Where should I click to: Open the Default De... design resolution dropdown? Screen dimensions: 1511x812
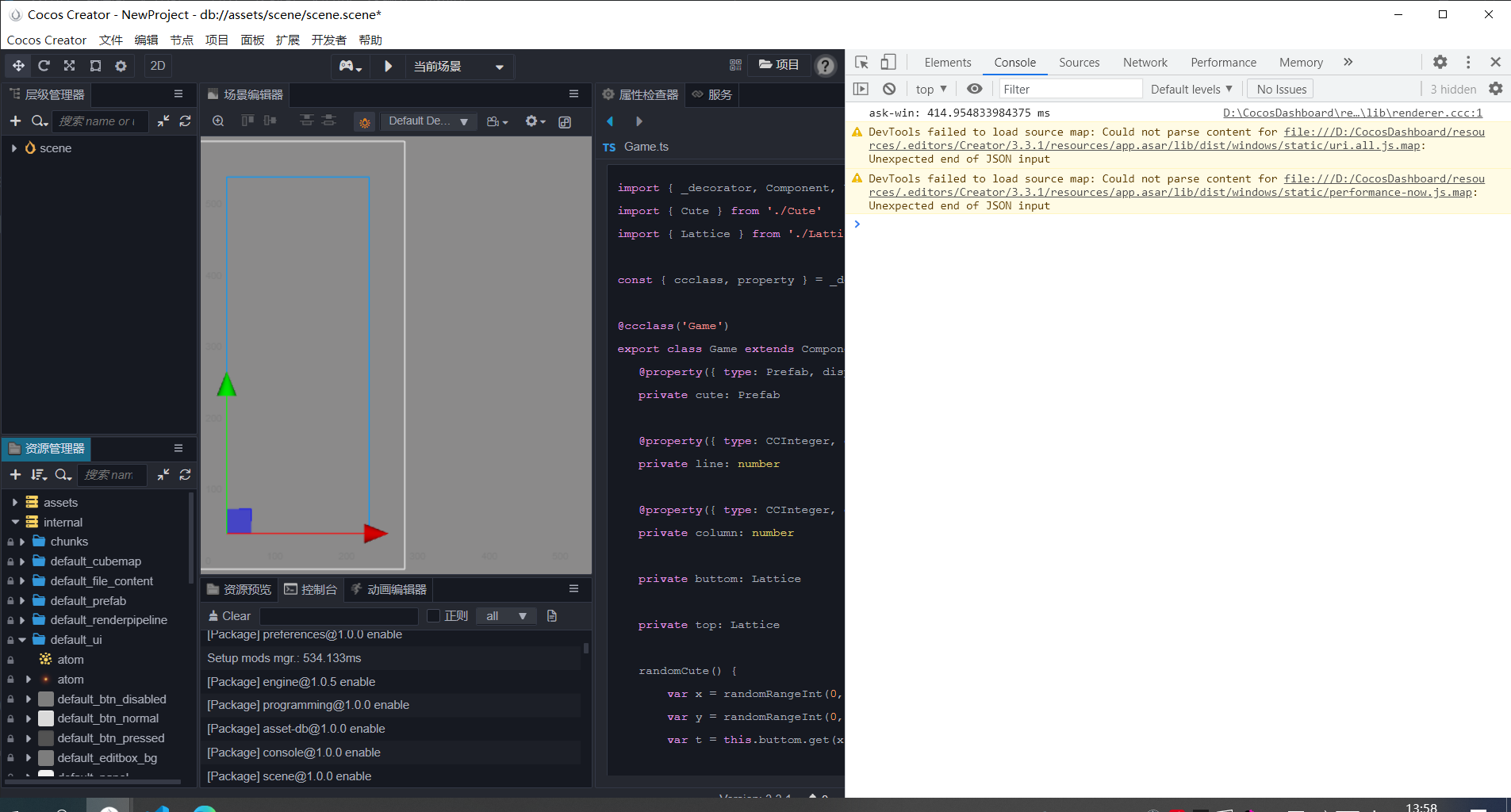428,121
